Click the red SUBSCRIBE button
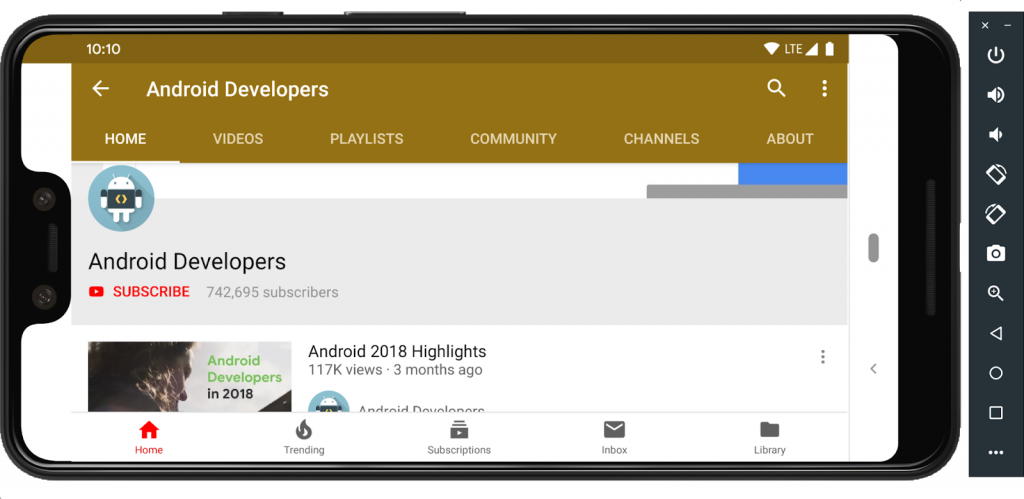Screen dimensions: 1024x499 coord(140,292)
